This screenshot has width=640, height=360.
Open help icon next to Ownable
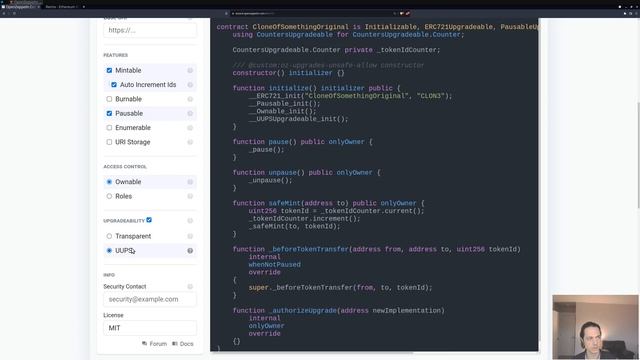point(190,182)
